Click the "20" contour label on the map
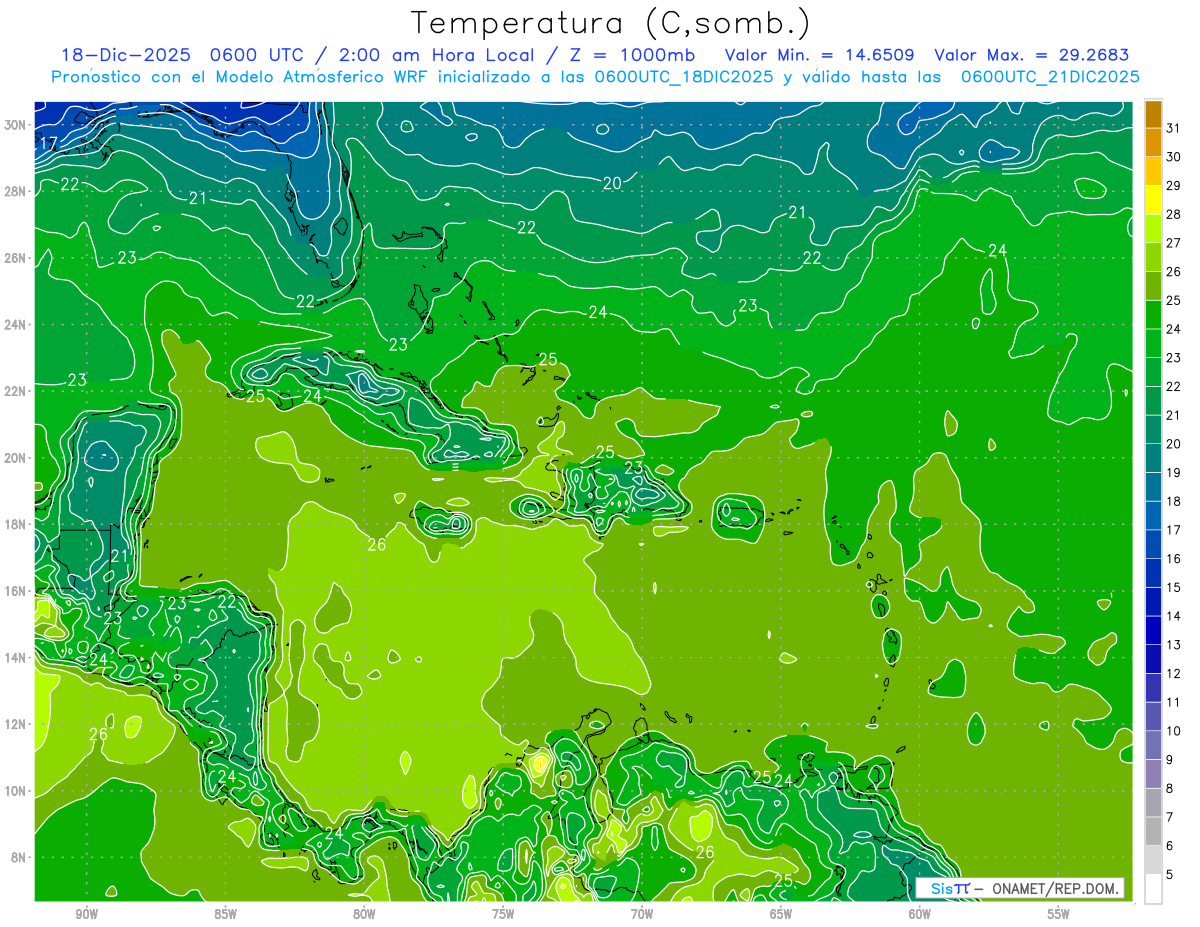This screenshot has width=1200, height=927. (x=613, y=182)
